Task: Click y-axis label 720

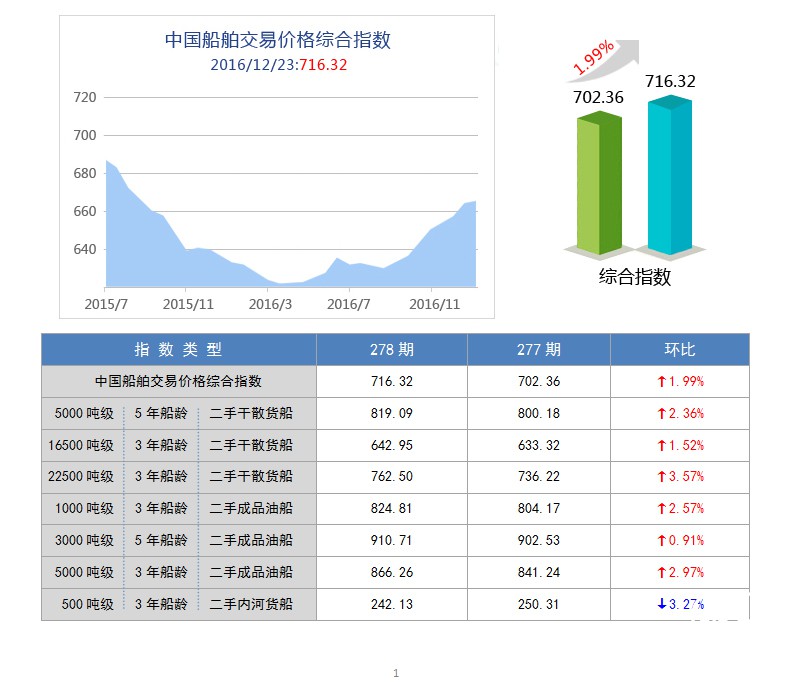Action: coord(84,97)
